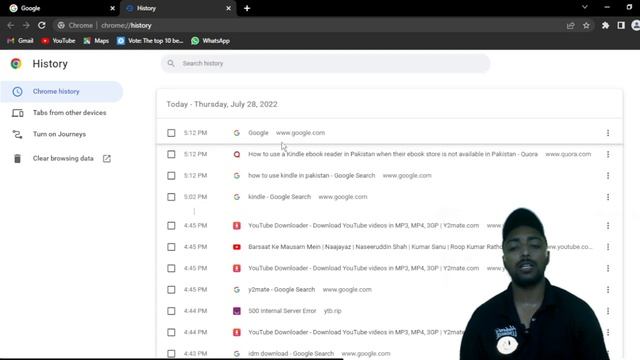Click the 'Today - Thursday, July 28, 2022' heading
Image resolution: width=640 pixels, height=360 pixels.
pos(222,104)
